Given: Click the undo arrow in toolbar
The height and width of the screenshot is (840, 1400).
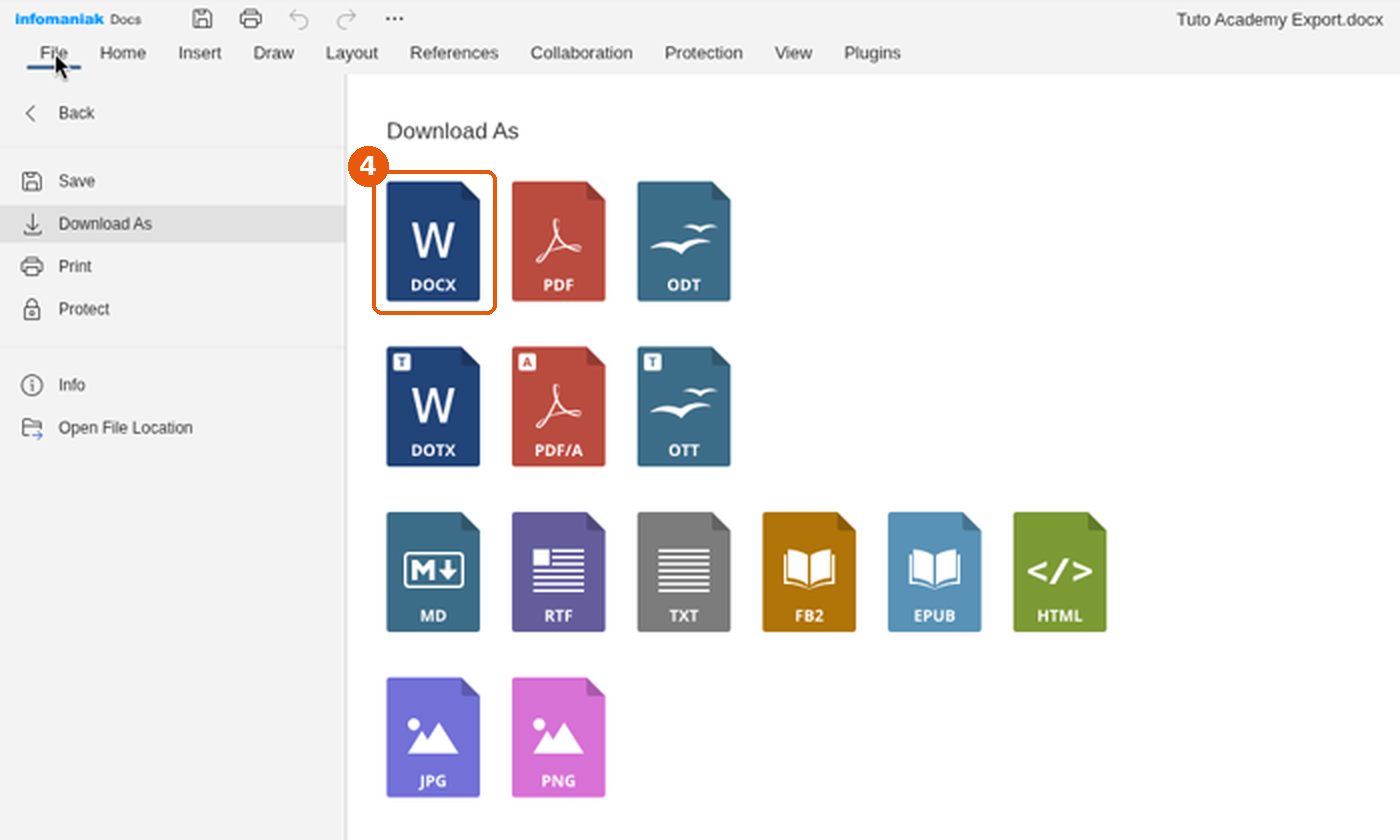Looking at the screenshot, I should [298, 18].
